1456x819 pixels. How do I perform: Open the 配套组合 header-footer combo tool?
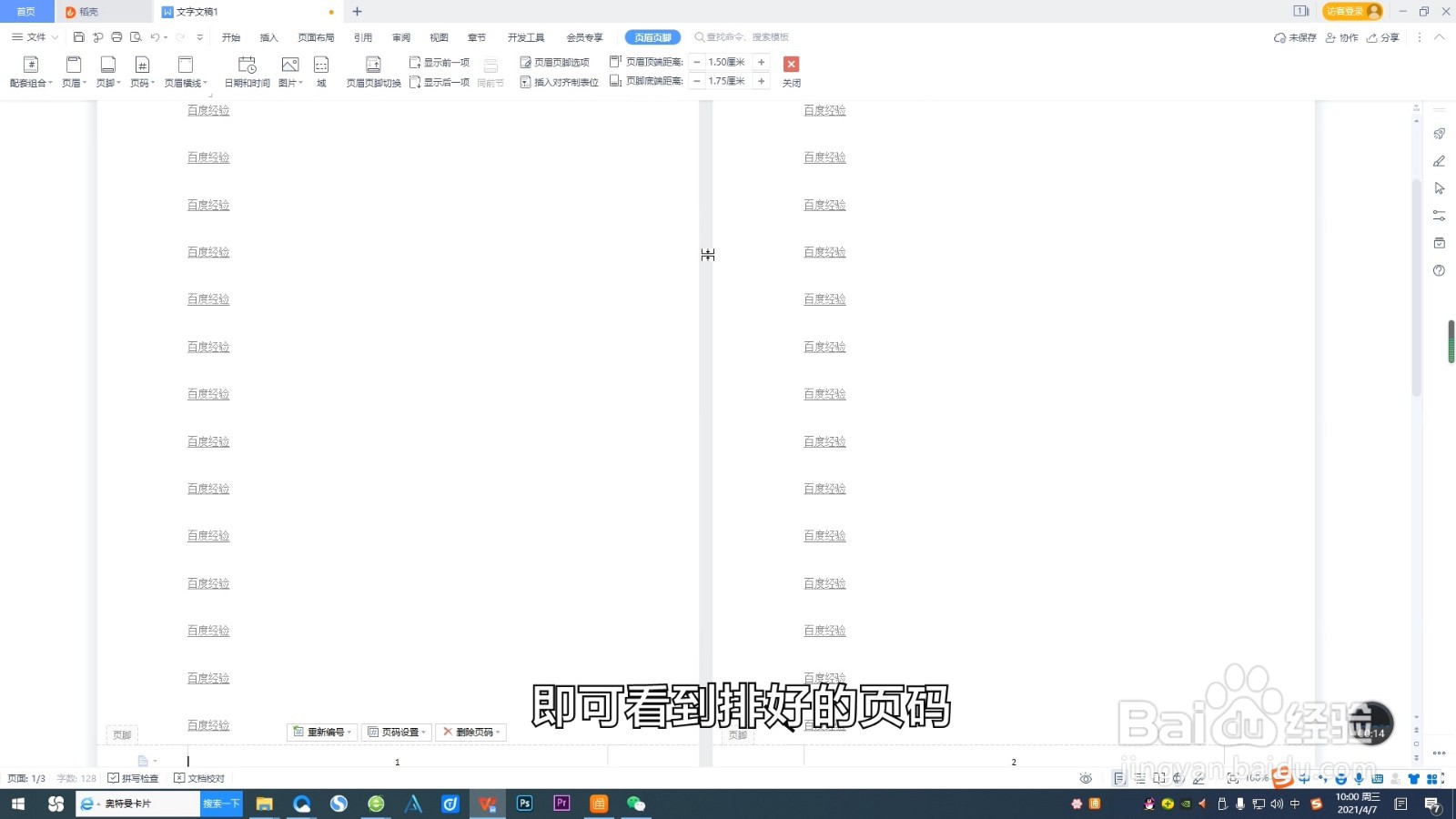tap(31, 72)
